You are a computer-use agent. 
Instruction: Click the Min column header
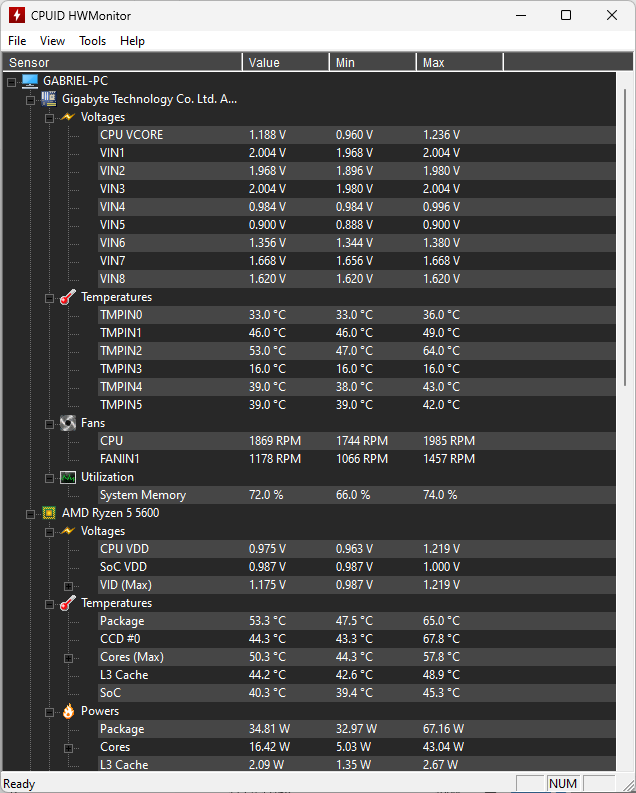coord(373,62)
